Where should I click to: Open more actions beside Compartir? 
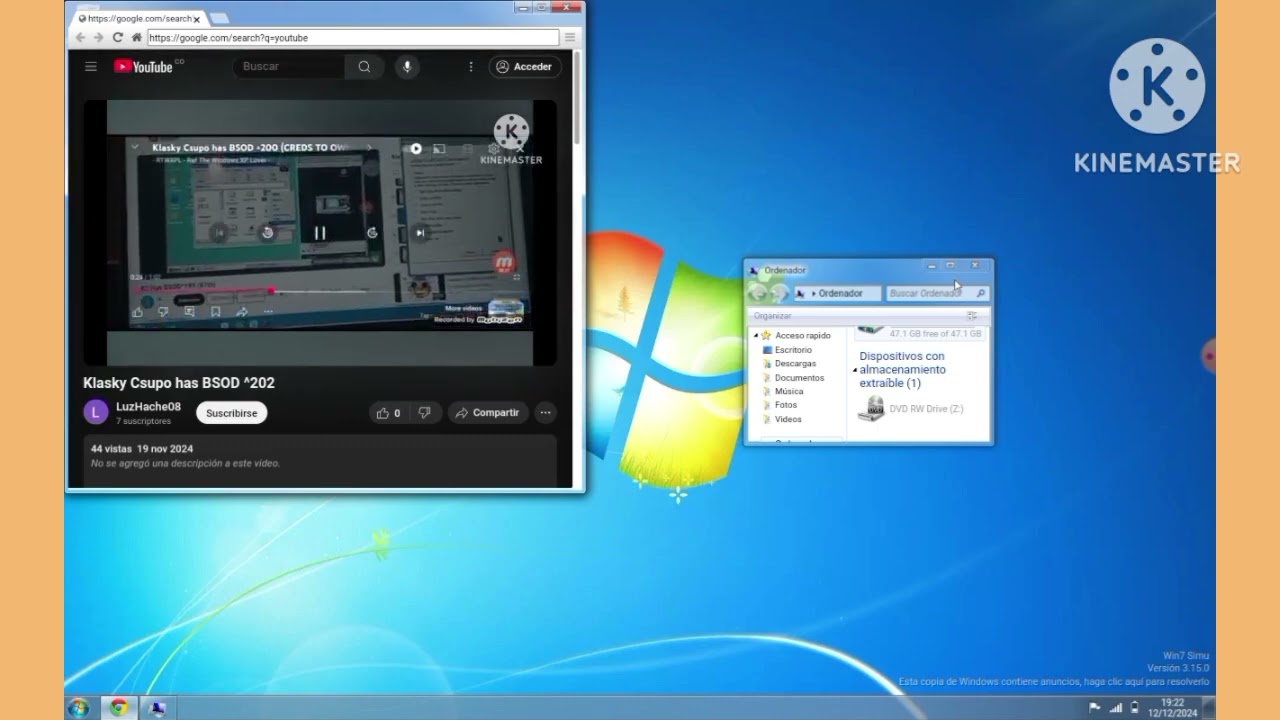[x=545, y=413]
